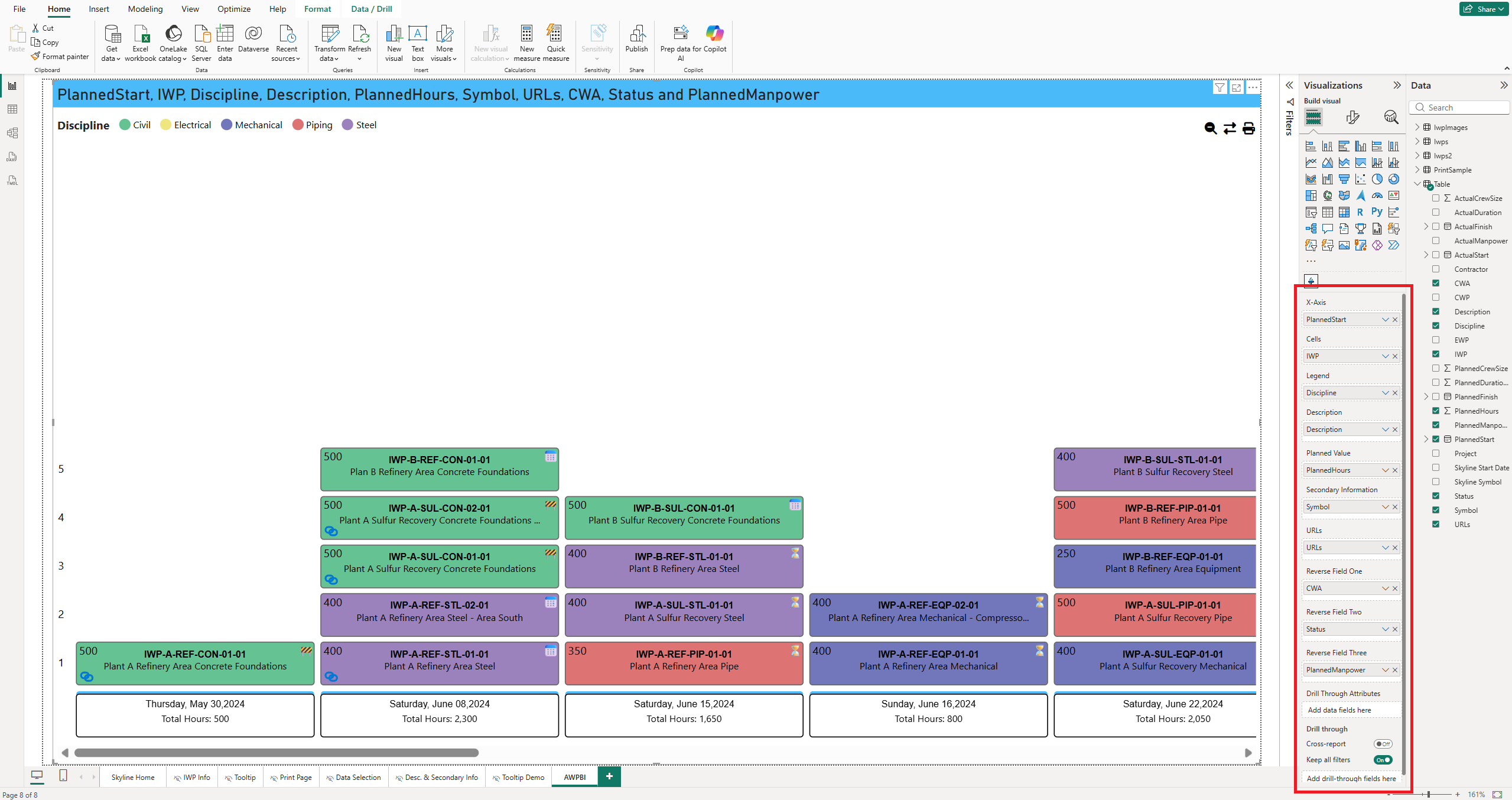Check the EWP field
Image resolution: width=1512 pixels, height=800 pixels.
pyautogui.click(x=1436, y=340)
